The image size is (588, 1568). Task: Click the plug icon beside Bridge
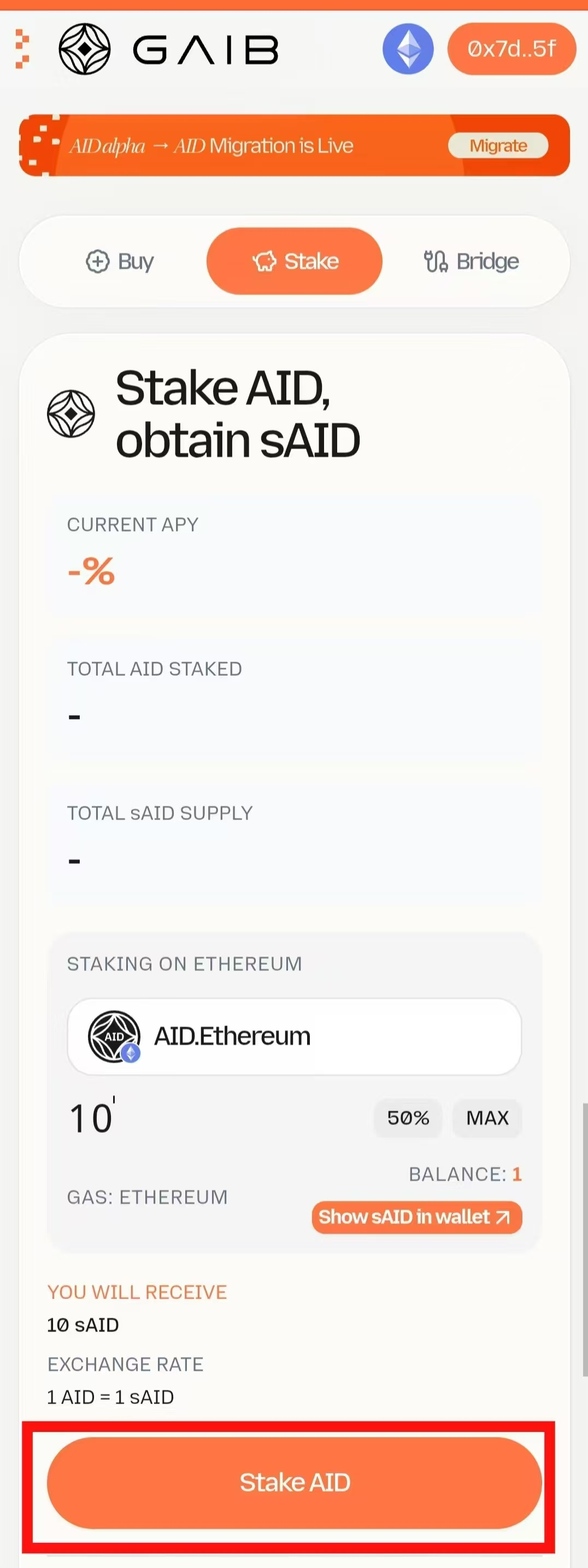pos(435,262)
